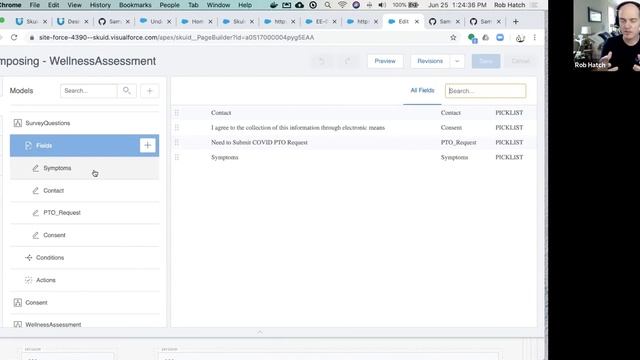The width and height of the screenshot is (640, 360).
Task: Click the Save button
Action: 486,61
